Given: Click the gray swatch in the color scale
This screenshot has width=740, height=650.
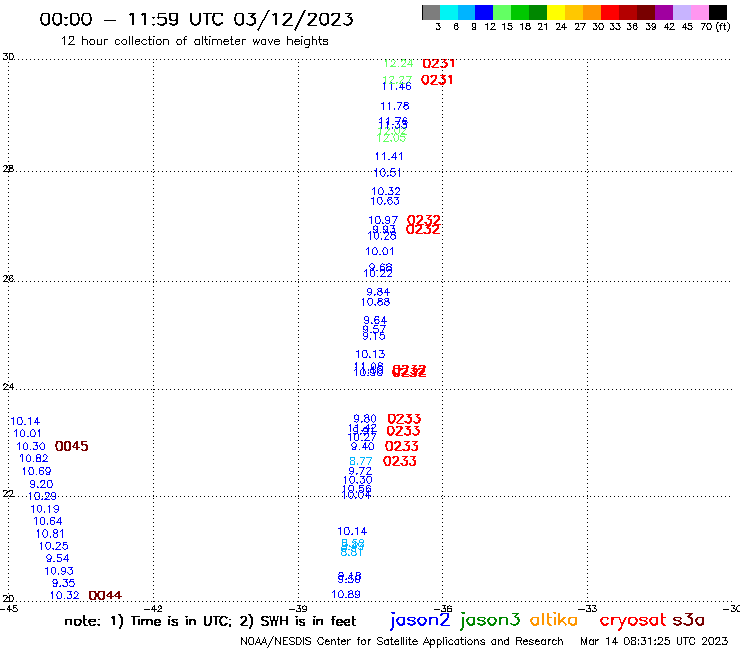Looking at the screenshot, I should pyautogui.click(x=431, y=12).
